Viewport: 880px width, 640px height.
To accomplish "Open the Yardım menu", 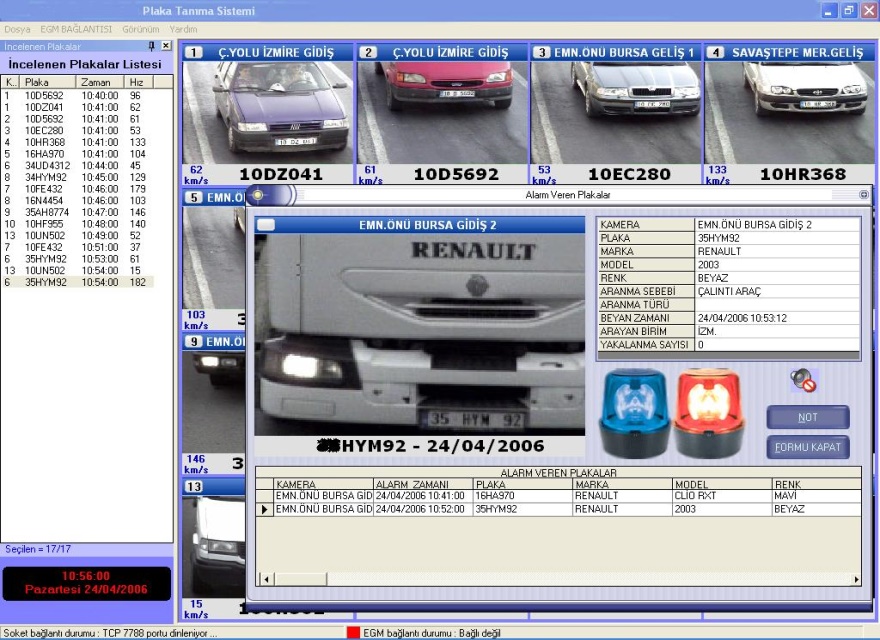I will coord(184,29).
